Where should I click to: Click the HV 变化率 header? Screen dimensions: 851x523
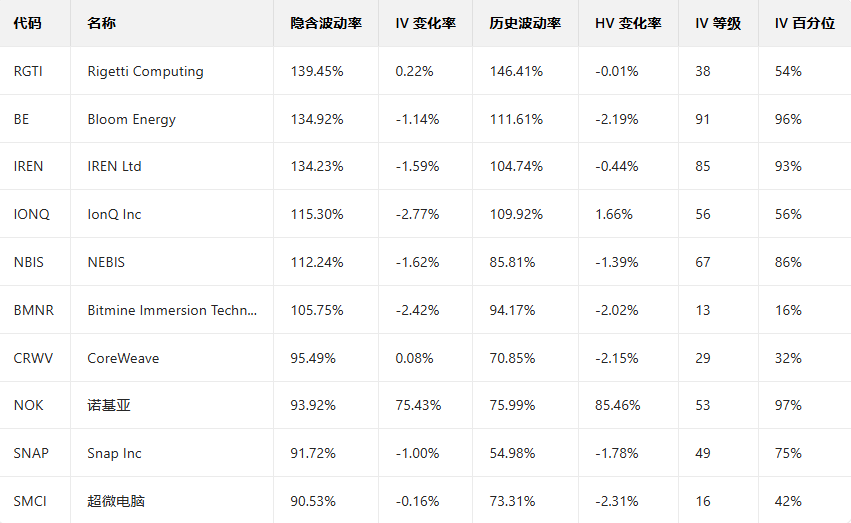(627, 23)
